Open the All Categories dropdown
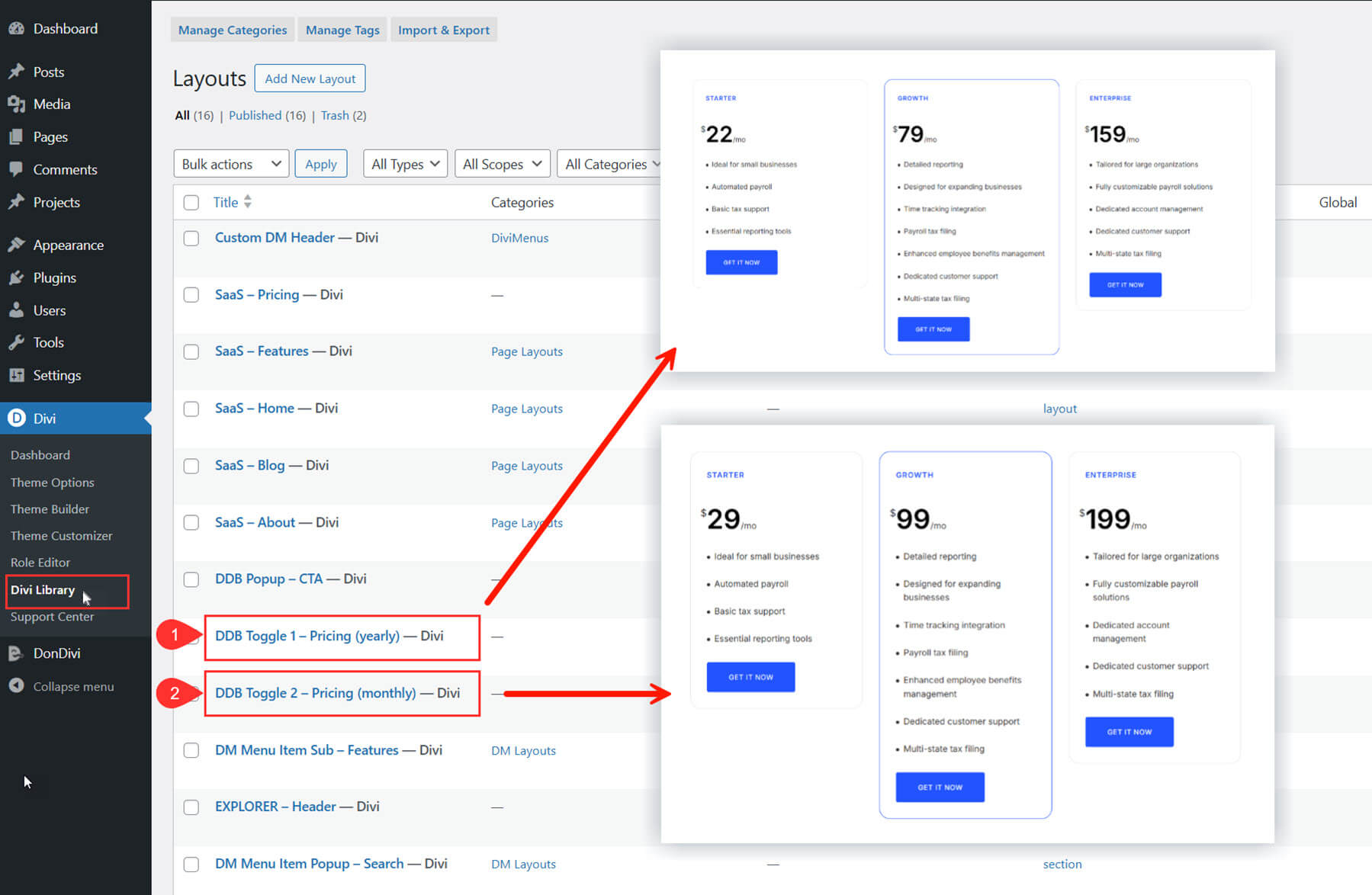1372x895 pixels. pyautogui.click(x=610, y=163)
